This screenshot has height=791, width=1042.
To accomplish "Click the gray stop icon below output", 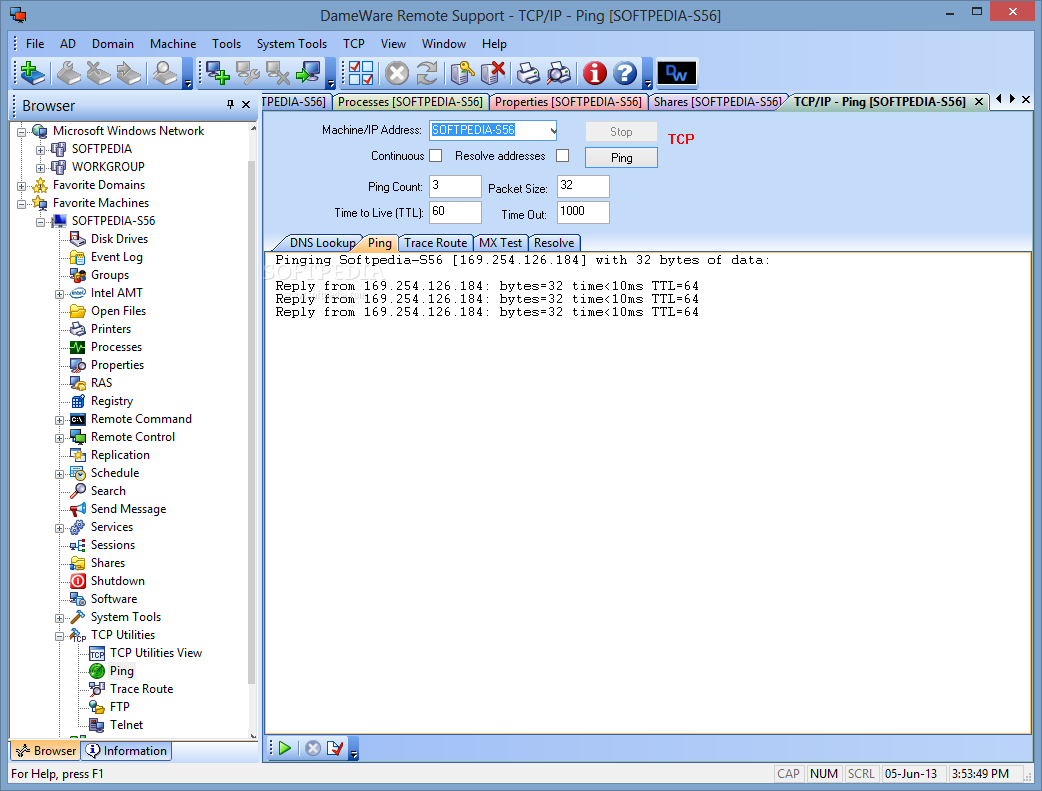I will pyautogui.click(x=313, y=748).
